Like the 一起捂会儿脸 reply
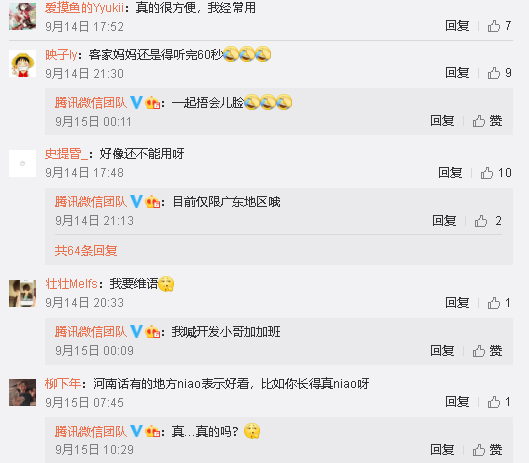This screenshot has height=463, width=529. click(x=479, y=121)
